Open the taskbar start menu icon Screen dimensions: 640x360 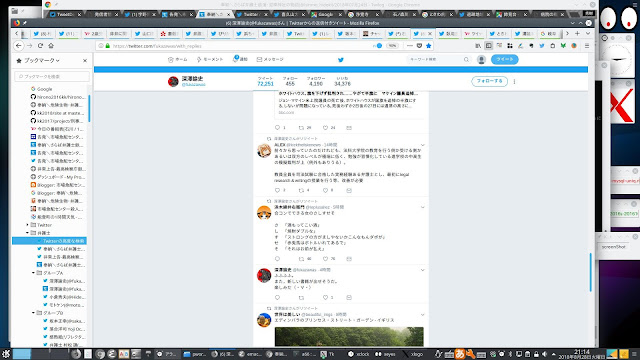coord(6,354)
